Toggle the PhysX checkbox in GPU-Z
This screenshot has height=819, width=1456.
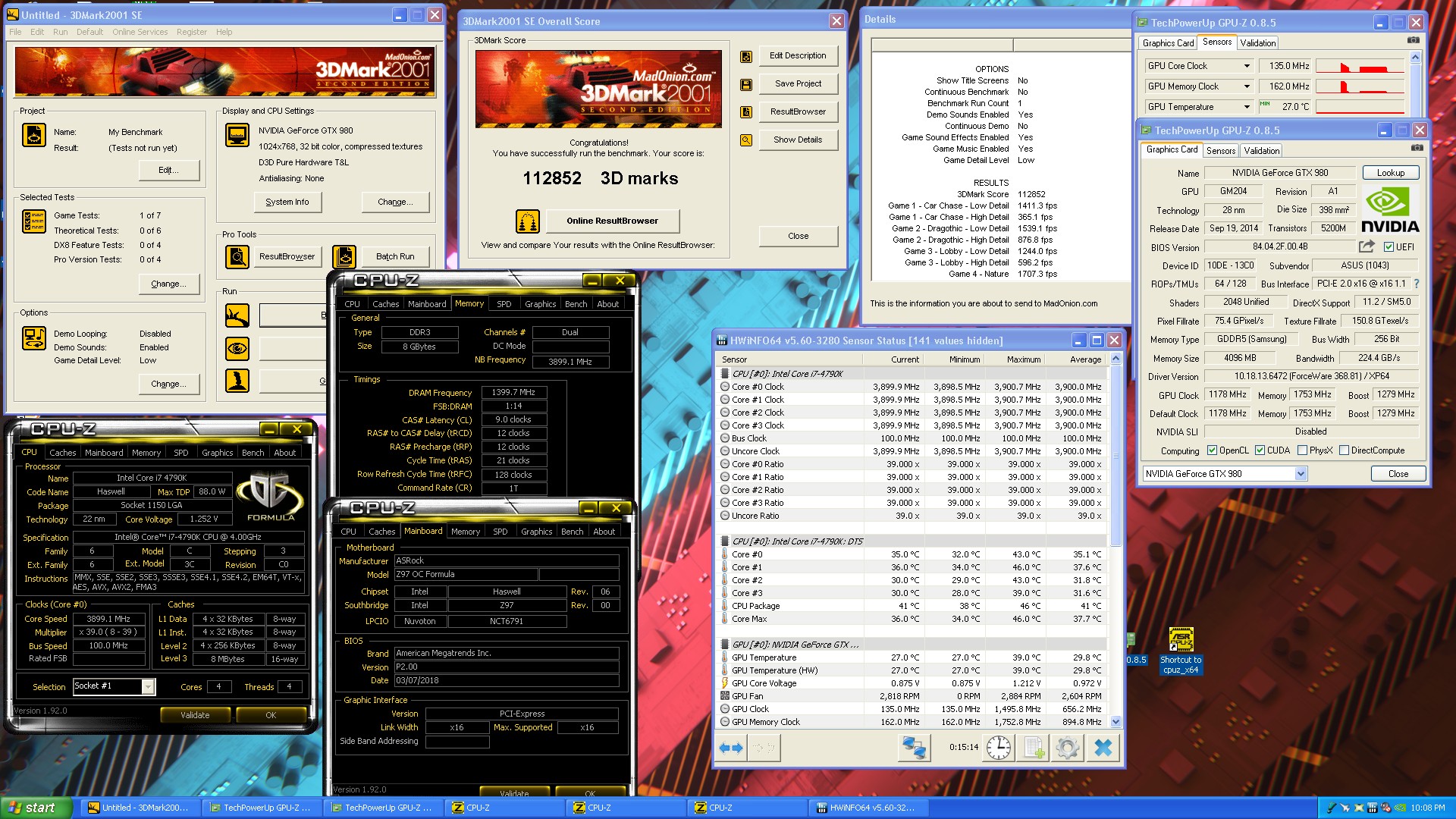coord(1302,450)
